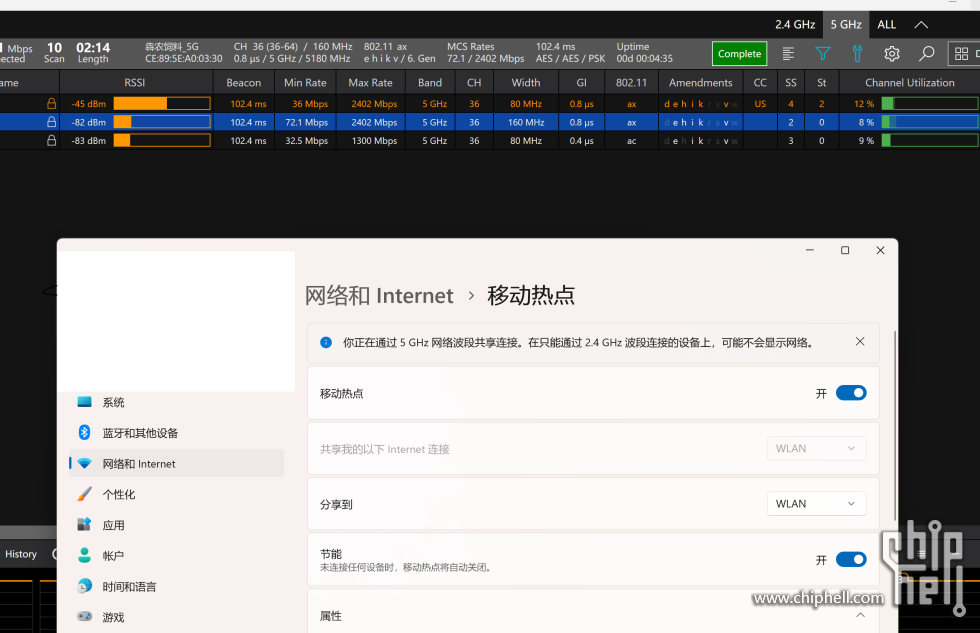This screenshot has width=980, height=633.
Task: Sort by the CH column header
Action: pyautogui.click(x=474, y=82)
